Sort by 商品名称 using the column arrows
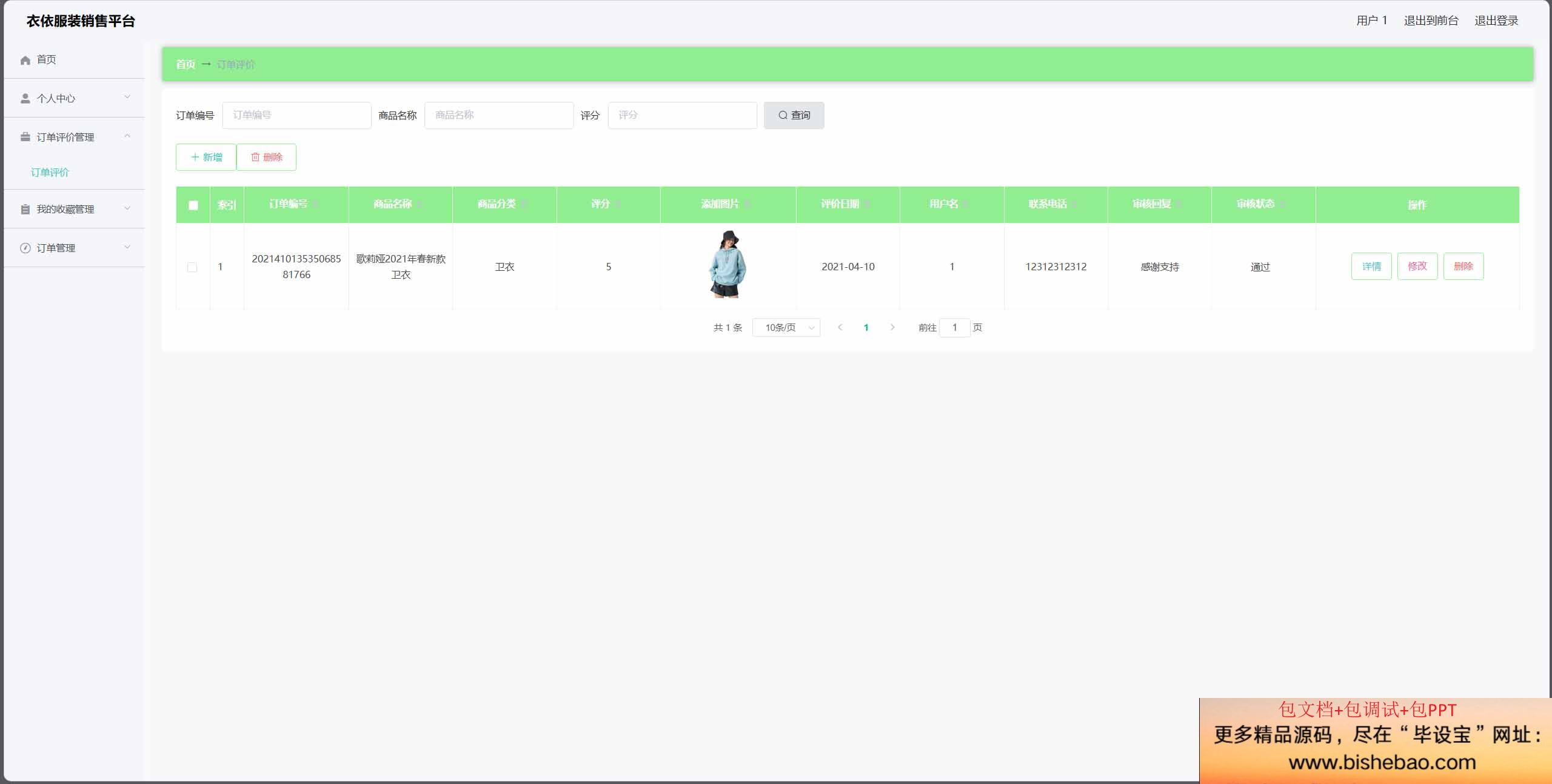Screen dimensions: 1552x784 (x=420, y=204)
